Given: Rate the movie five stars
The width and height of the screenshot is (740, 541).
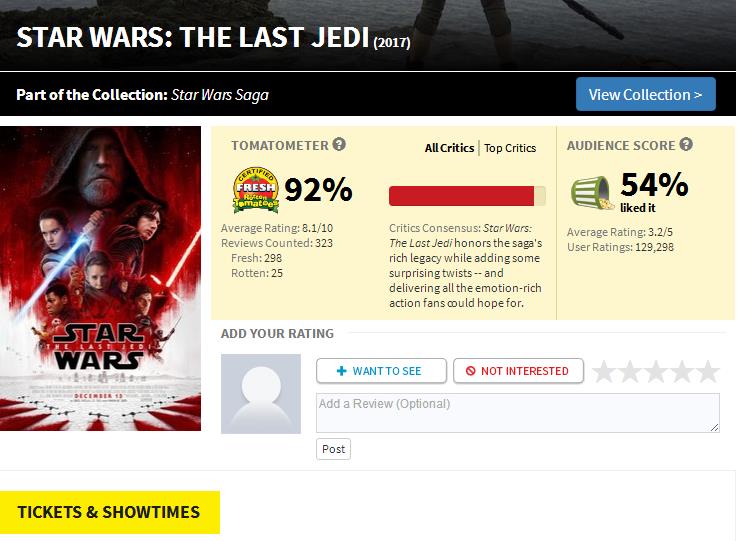Looking at the screenshot, I should [x=708, y=371].
